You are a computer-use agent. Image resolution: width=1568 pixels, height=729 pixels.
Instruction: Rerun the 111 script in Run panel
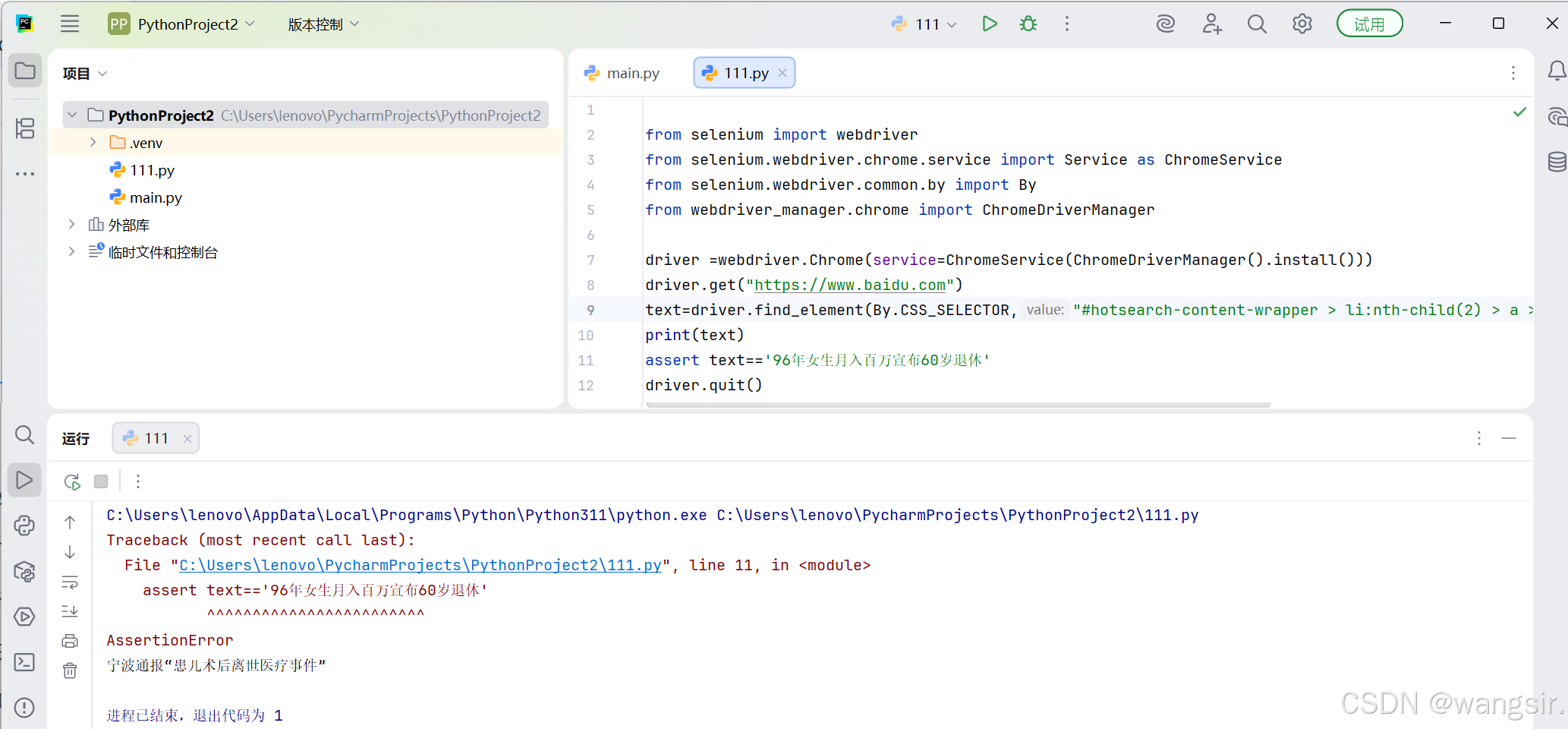coord(72,481)
